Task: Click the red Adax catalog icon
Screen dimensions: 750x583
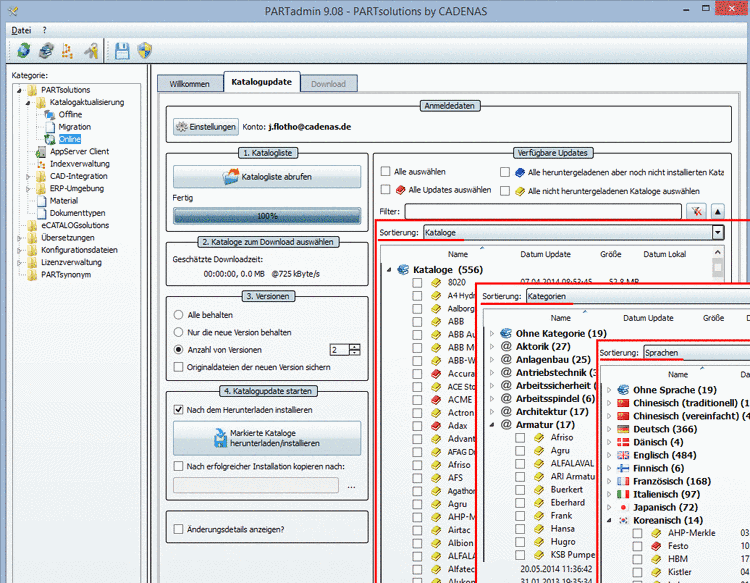Action: click(x=436, y=426)
